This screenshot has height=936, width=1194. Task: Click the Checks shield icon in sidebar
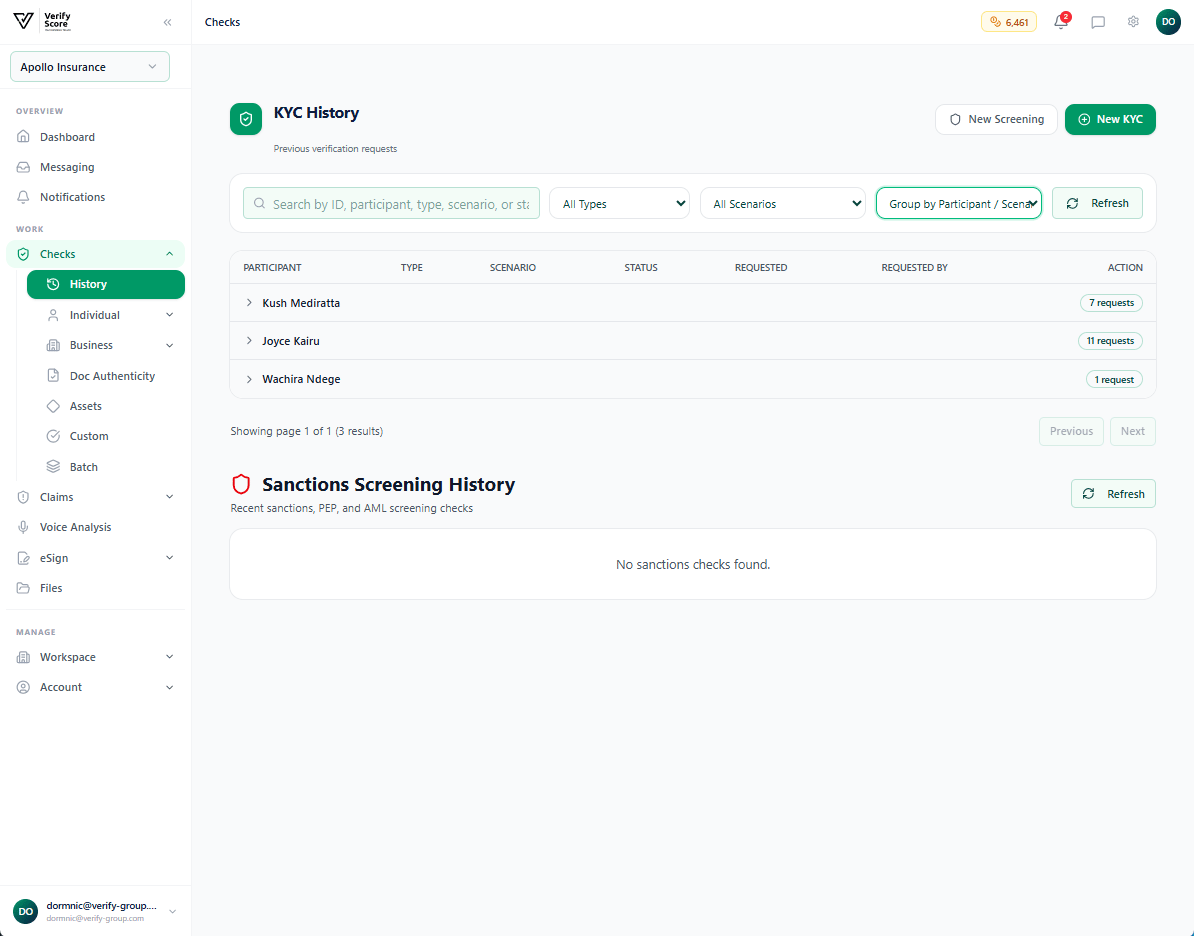point(24,254)
